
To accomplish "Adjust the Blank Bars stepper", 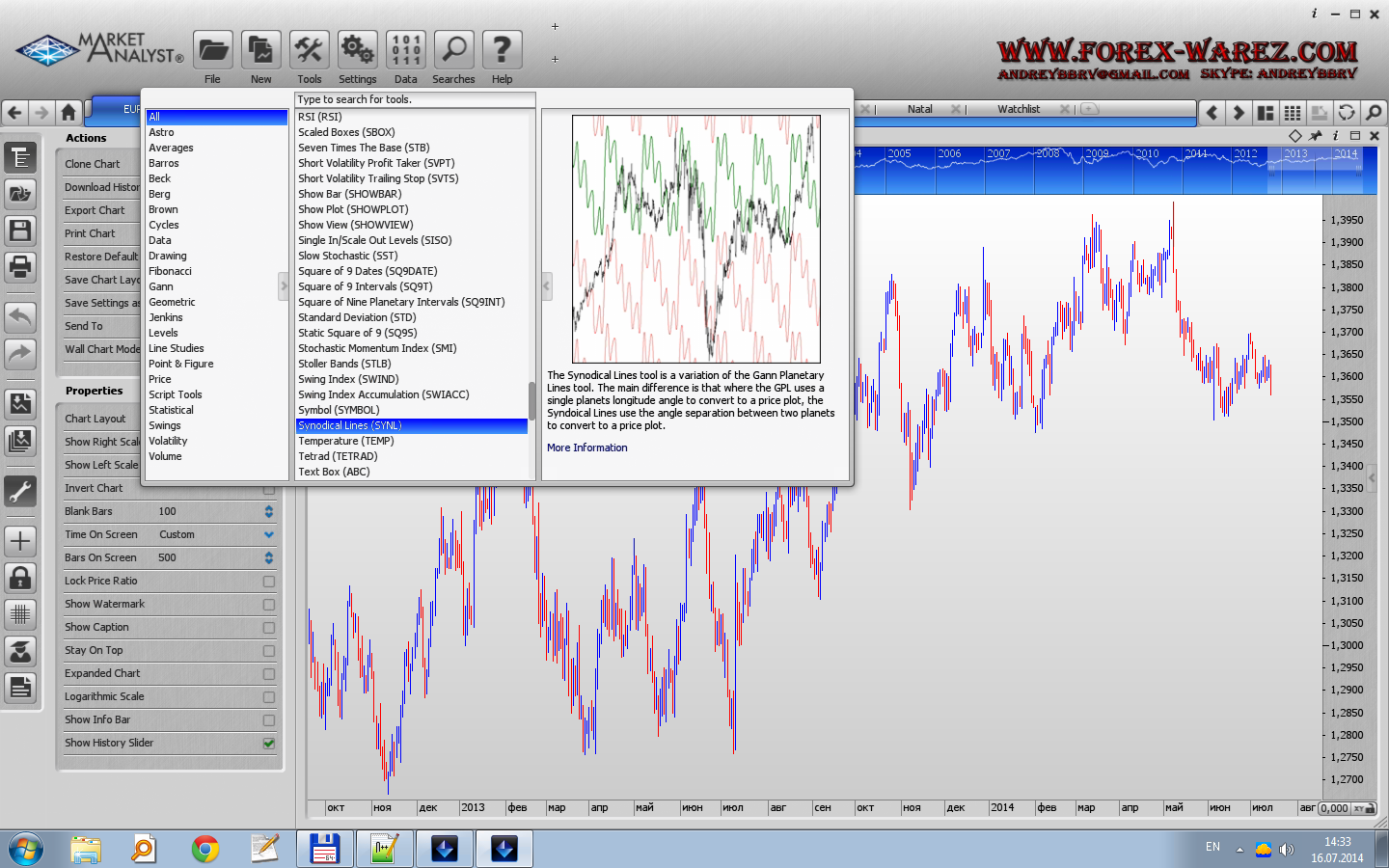I will [x=269, y=511].
